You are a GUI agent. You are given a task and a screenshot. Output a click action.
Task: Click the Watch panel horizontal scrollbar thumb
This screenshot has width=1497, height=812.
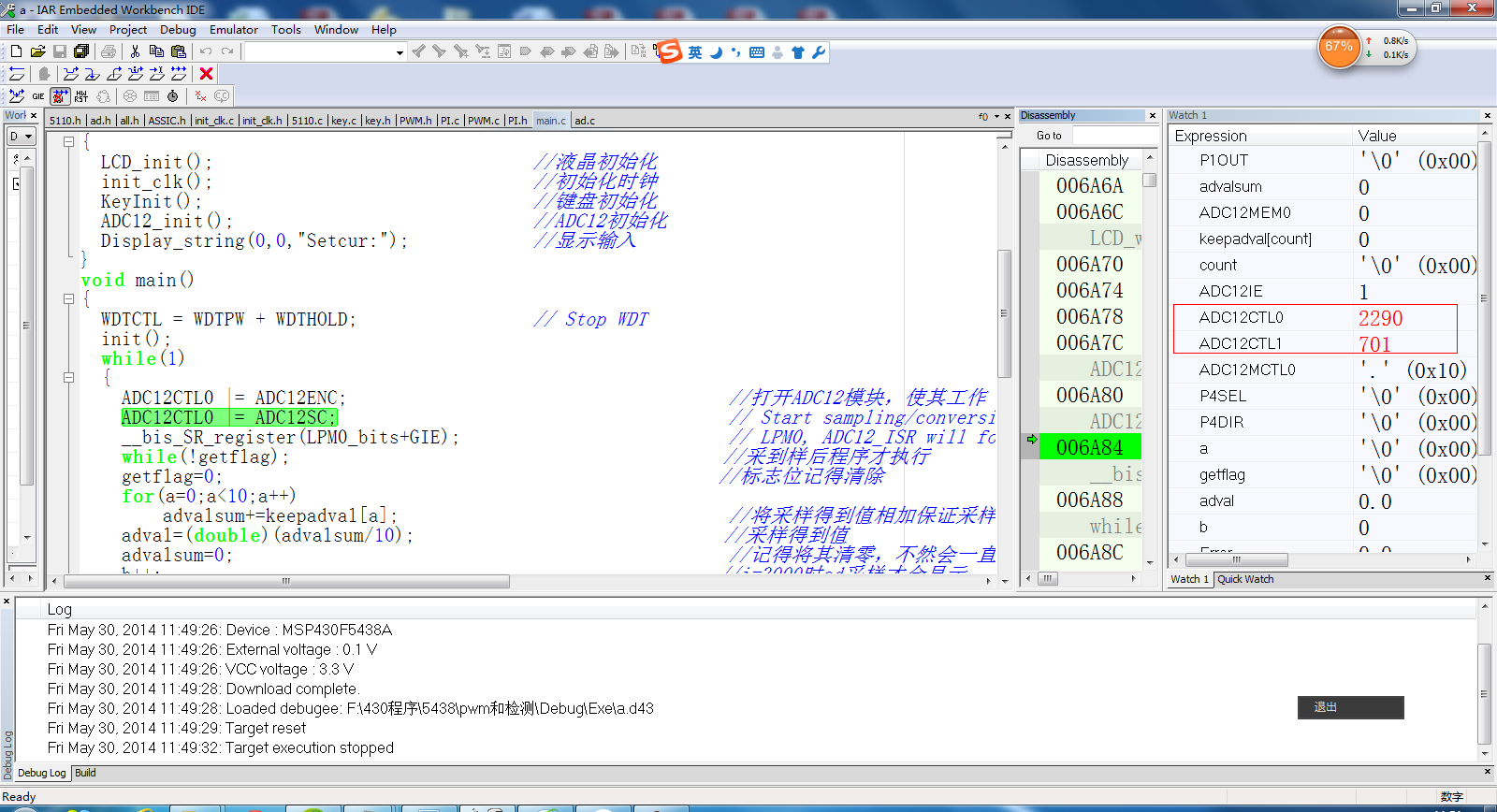[x=1236, y=559]
